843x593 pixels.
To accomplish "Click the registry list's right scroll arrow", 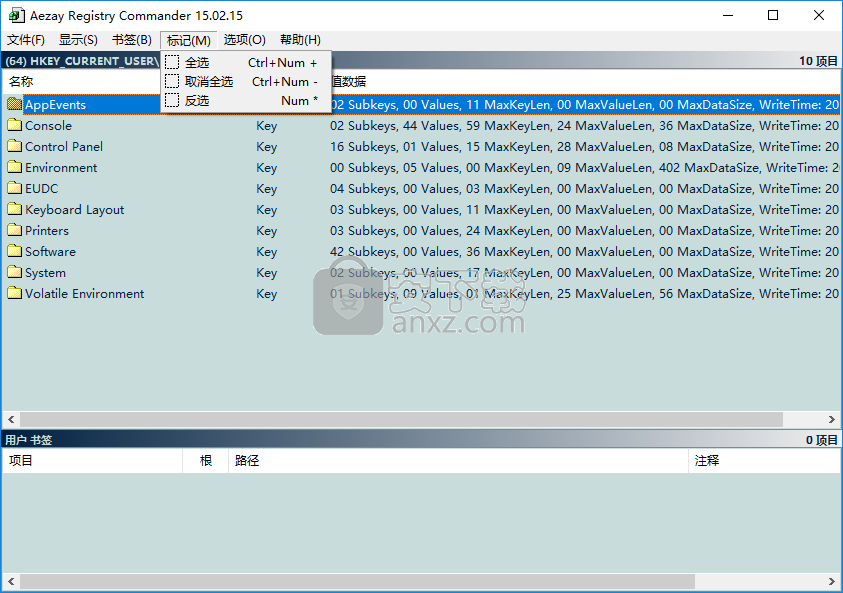I will (831, 419).
